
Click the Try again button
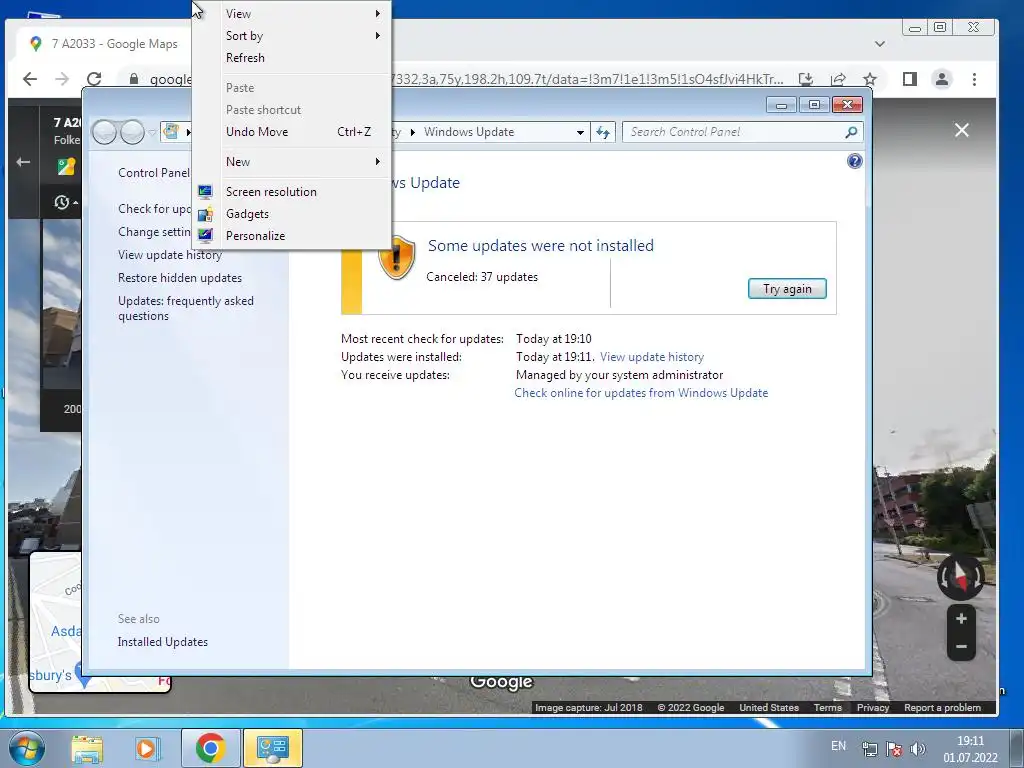(x=787, y=289)
